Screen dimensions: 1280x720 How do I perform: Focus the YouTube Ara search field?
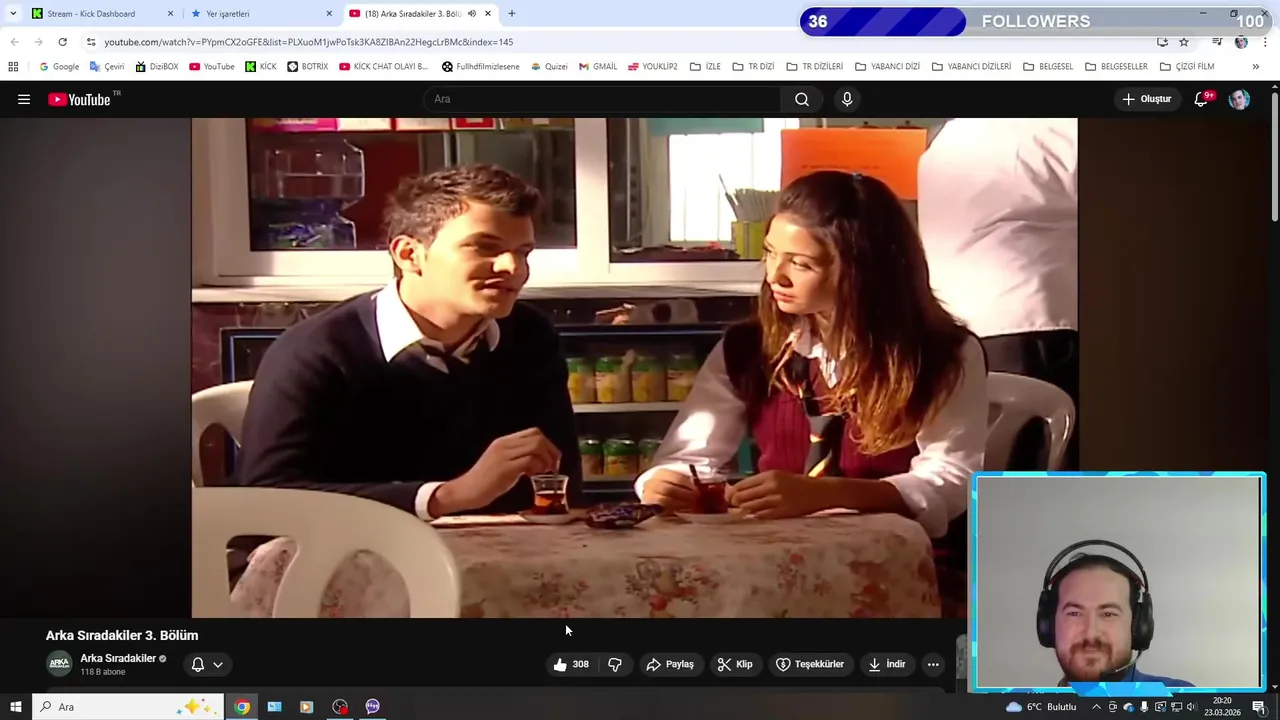click(602, 99)
